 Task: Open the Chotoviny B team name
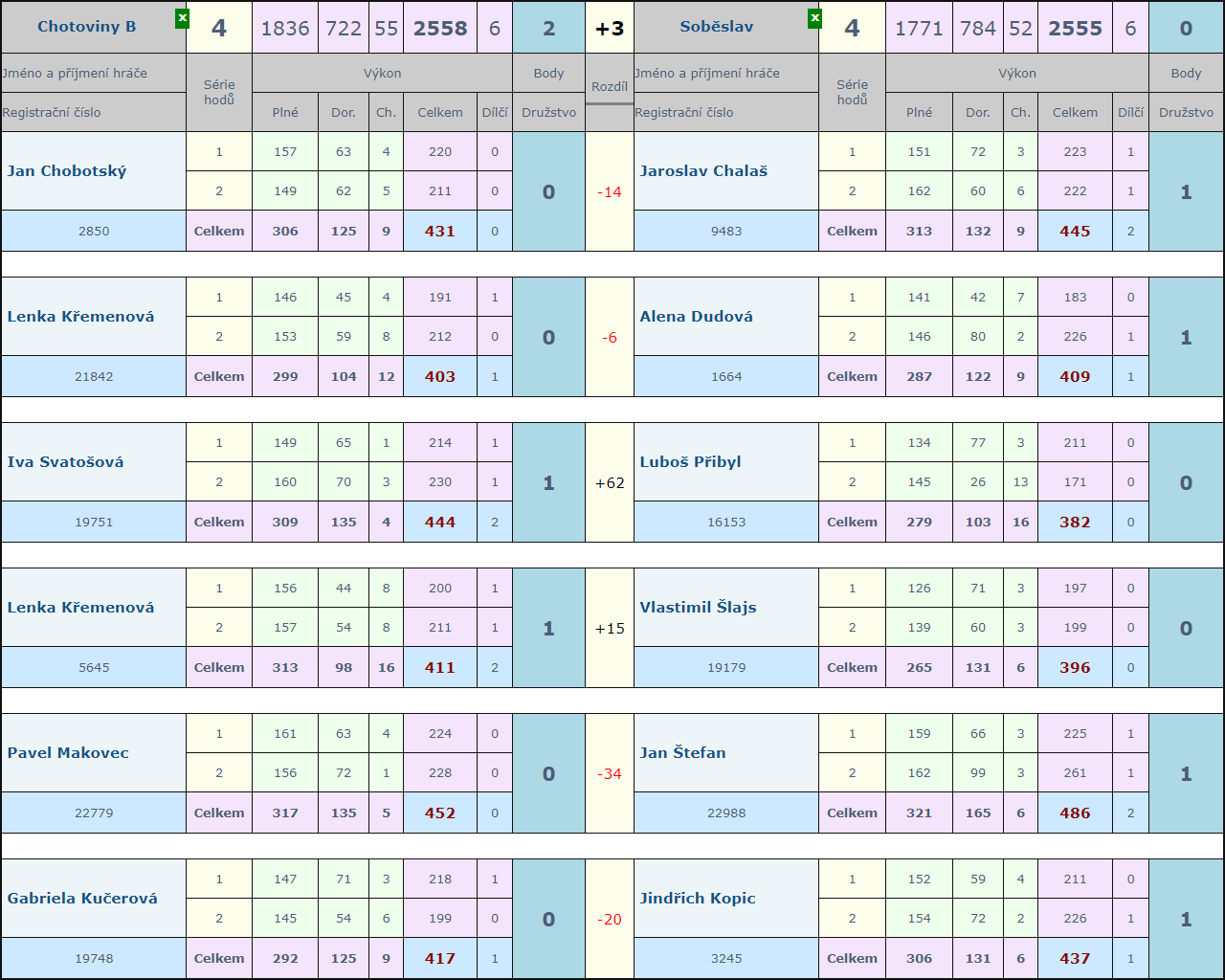pyautogui.click(x=86, y=27)
